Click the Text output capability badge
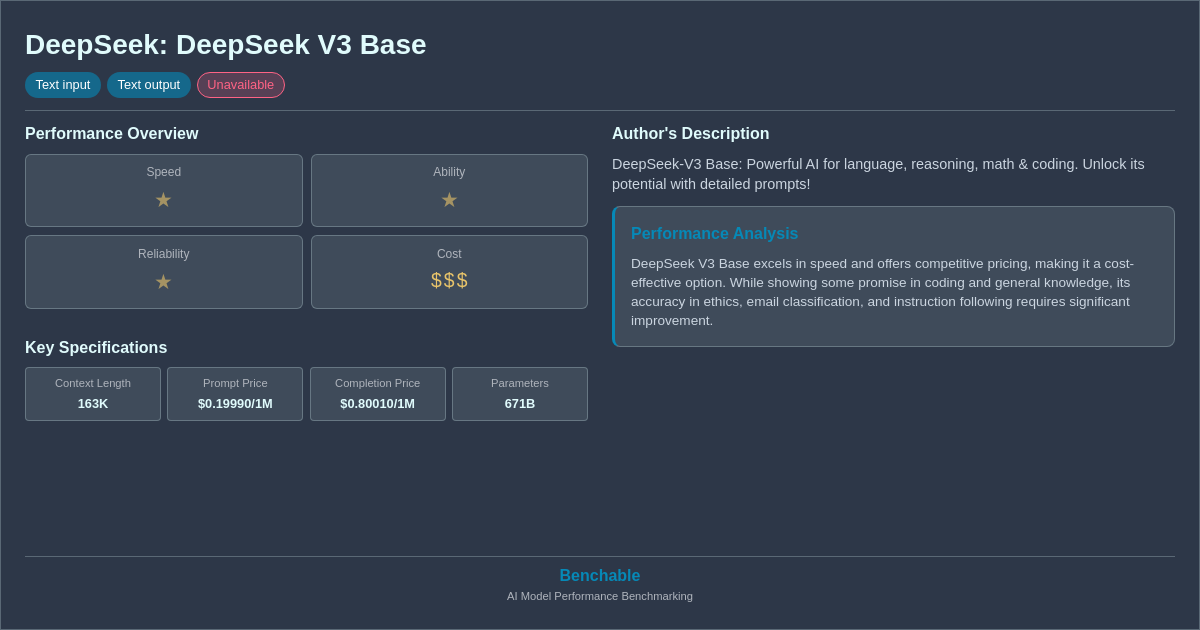Screen dimensions: 1200x630 pyautogui.click(x=149, y=85)
